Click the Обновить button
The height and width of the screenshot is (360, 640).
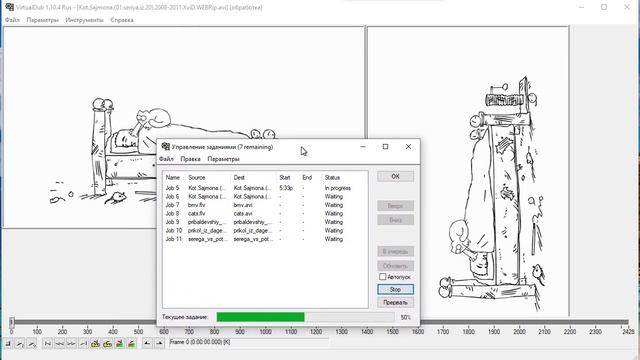click(x=396, y=266)
